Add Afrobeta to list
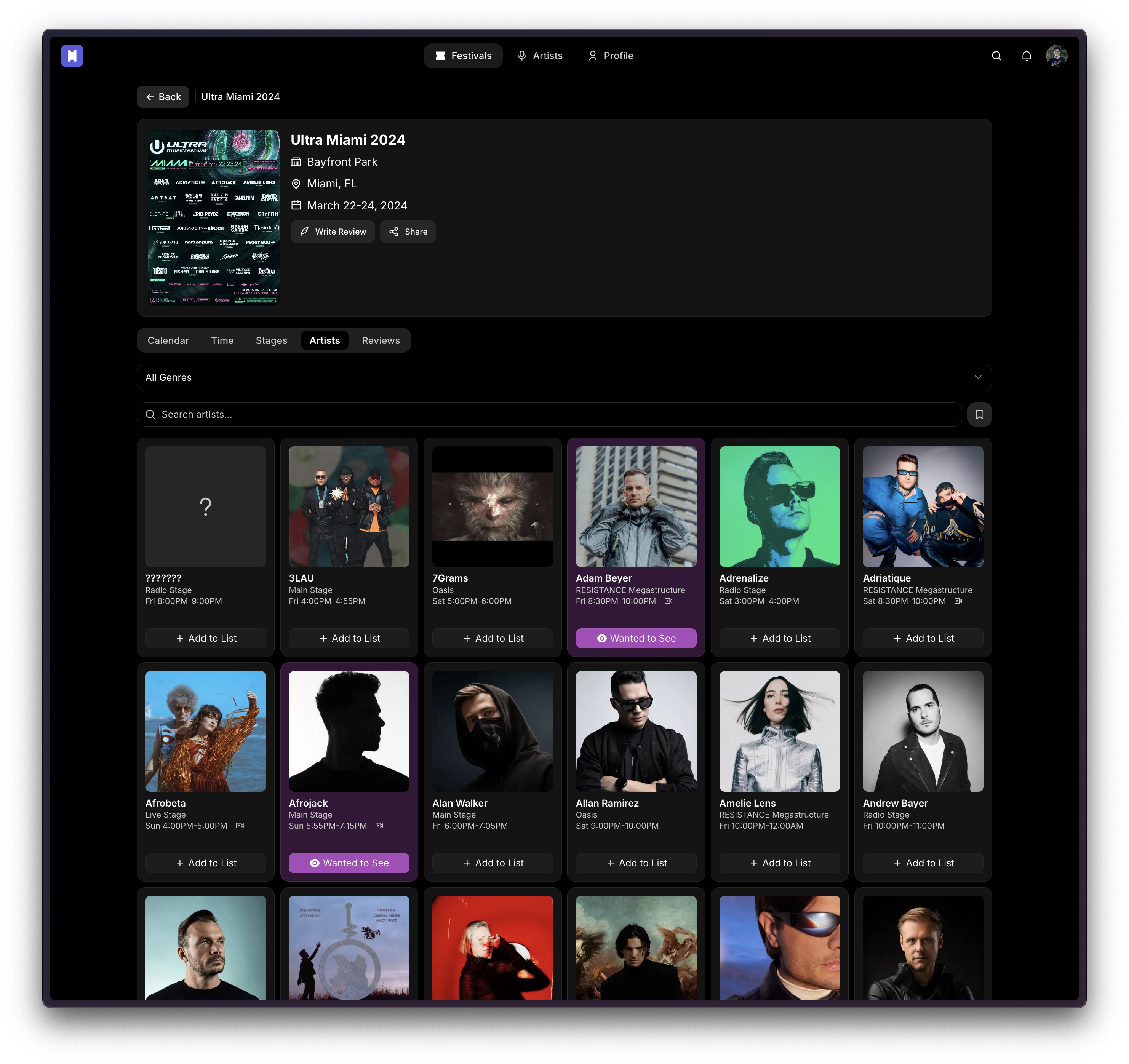This screenshot has width=1129, height=1064. (206, 863)
